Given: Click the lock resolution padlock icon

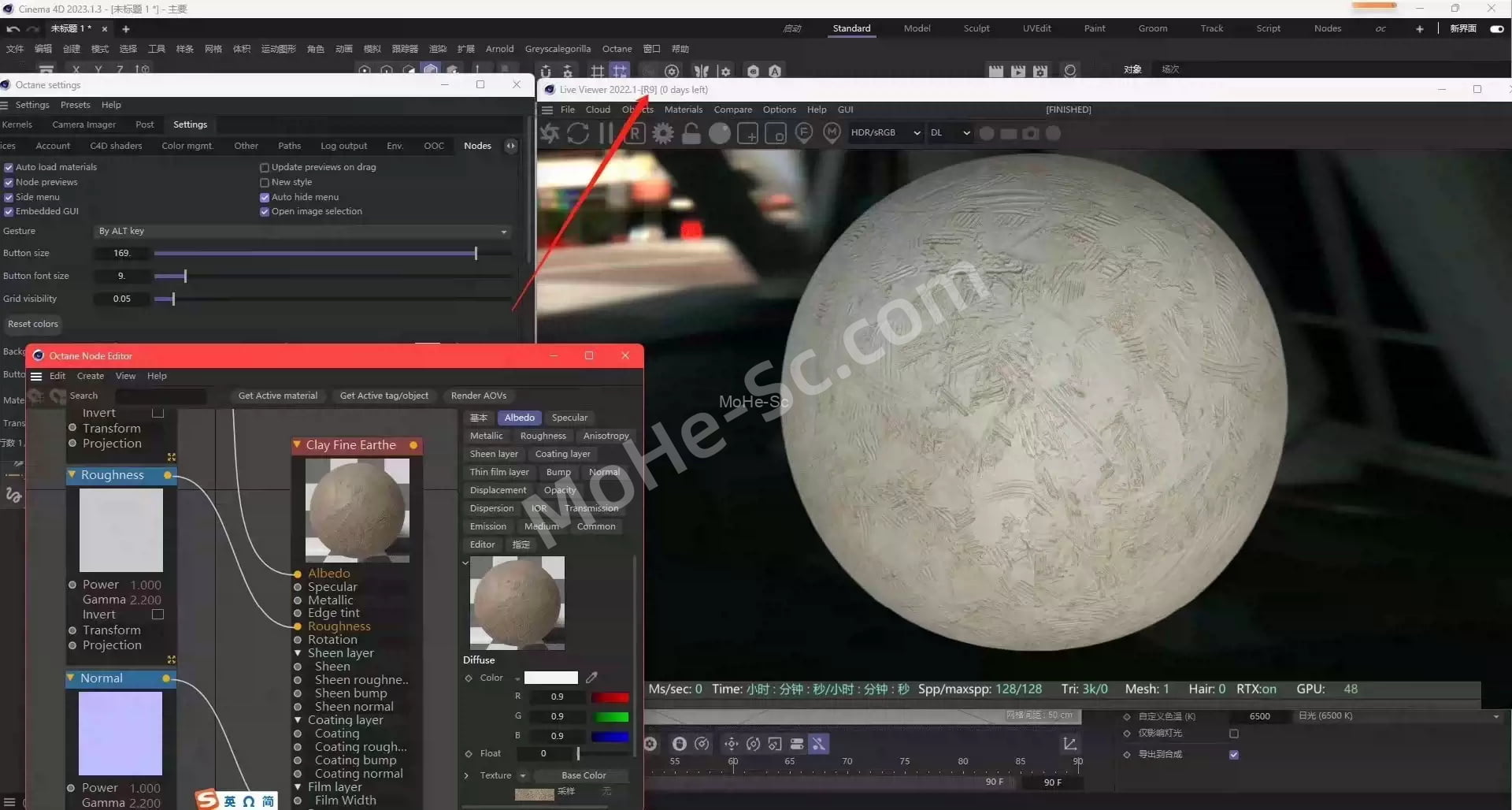Looking at the screenshot, I should coord(691,133).
